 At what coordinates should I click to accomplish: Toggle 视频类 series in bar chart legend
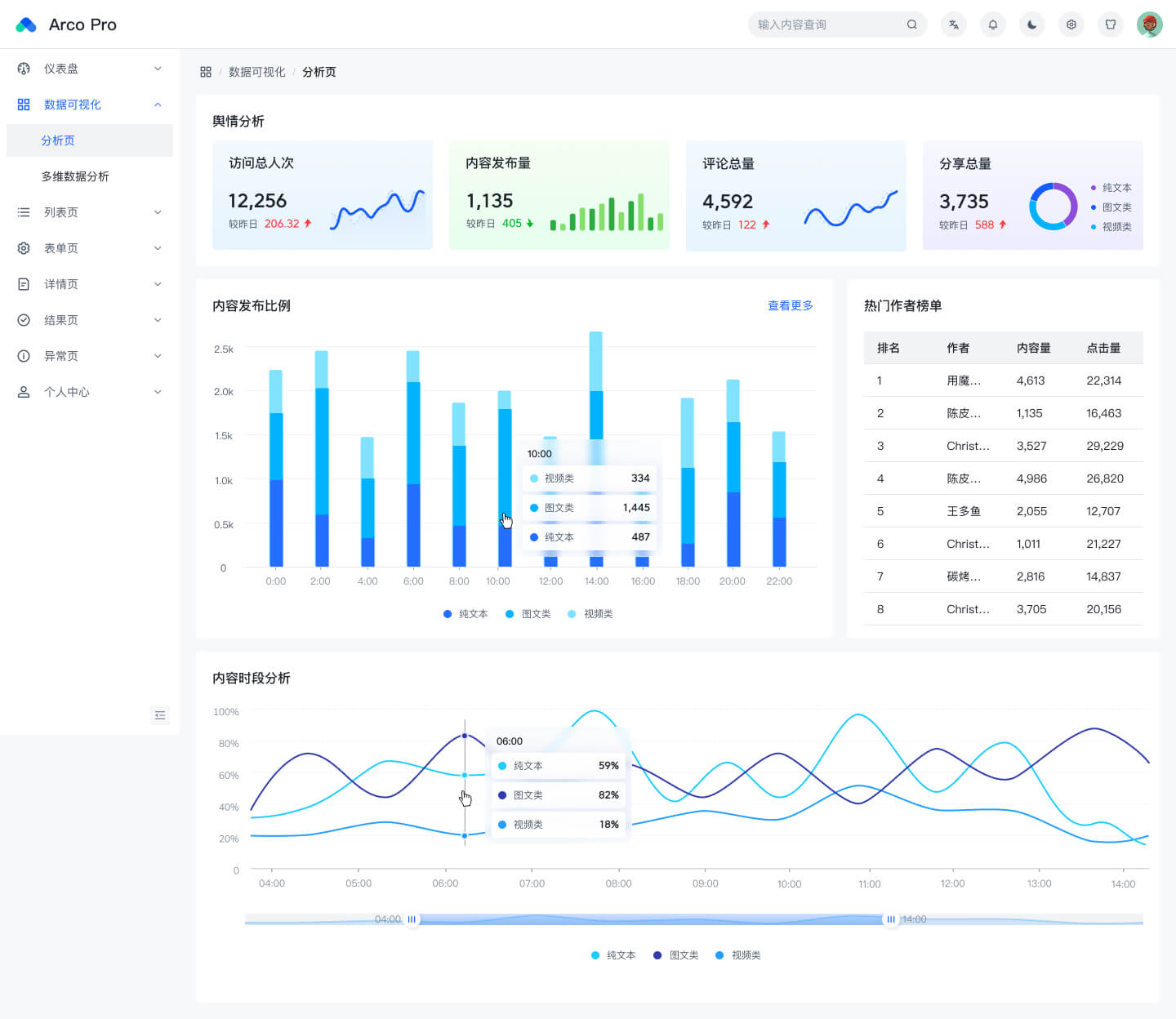[x=590, y=614]
